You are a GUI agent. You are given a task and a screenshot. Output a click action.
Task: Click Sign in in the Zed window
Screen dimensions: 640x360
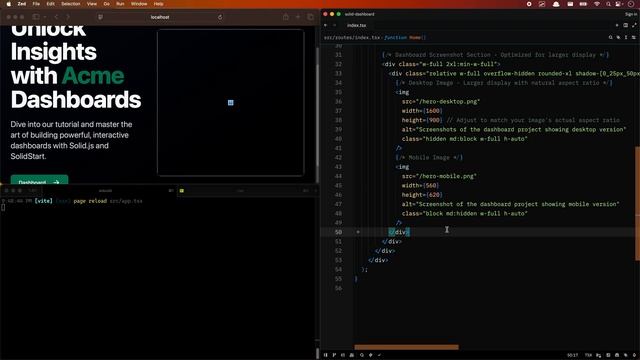pos(631,14)
